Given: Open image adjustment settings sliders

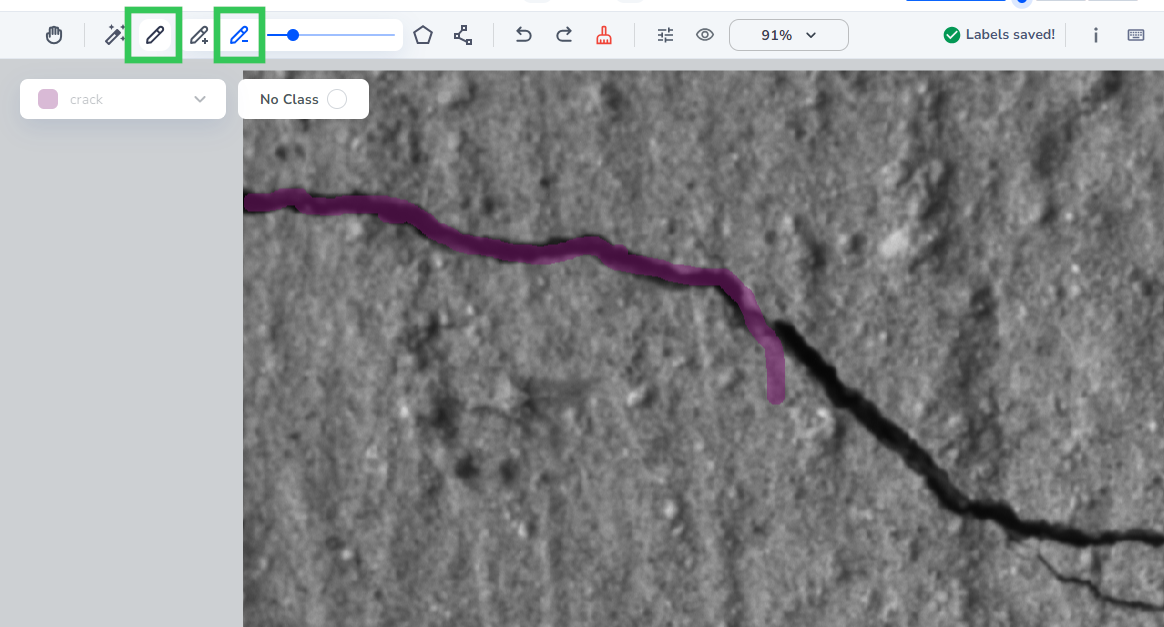Looking at the screenshot, I should tap(665, 35).
